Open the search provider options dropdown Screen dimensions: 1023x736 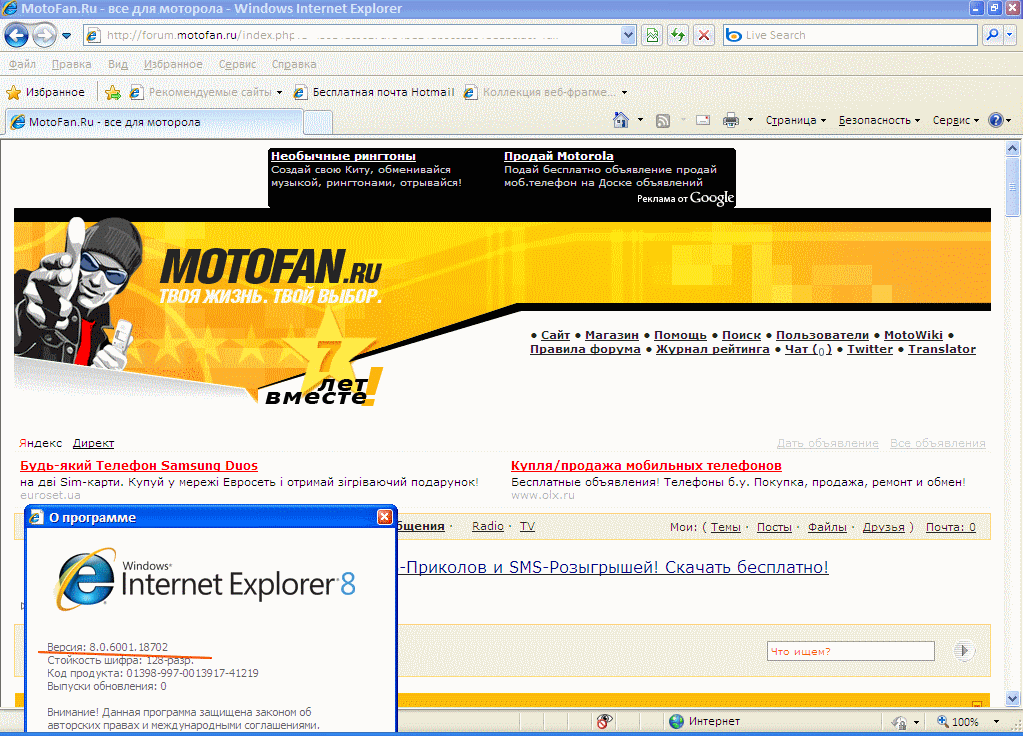pyautogui.click(x=1010, y=35)
